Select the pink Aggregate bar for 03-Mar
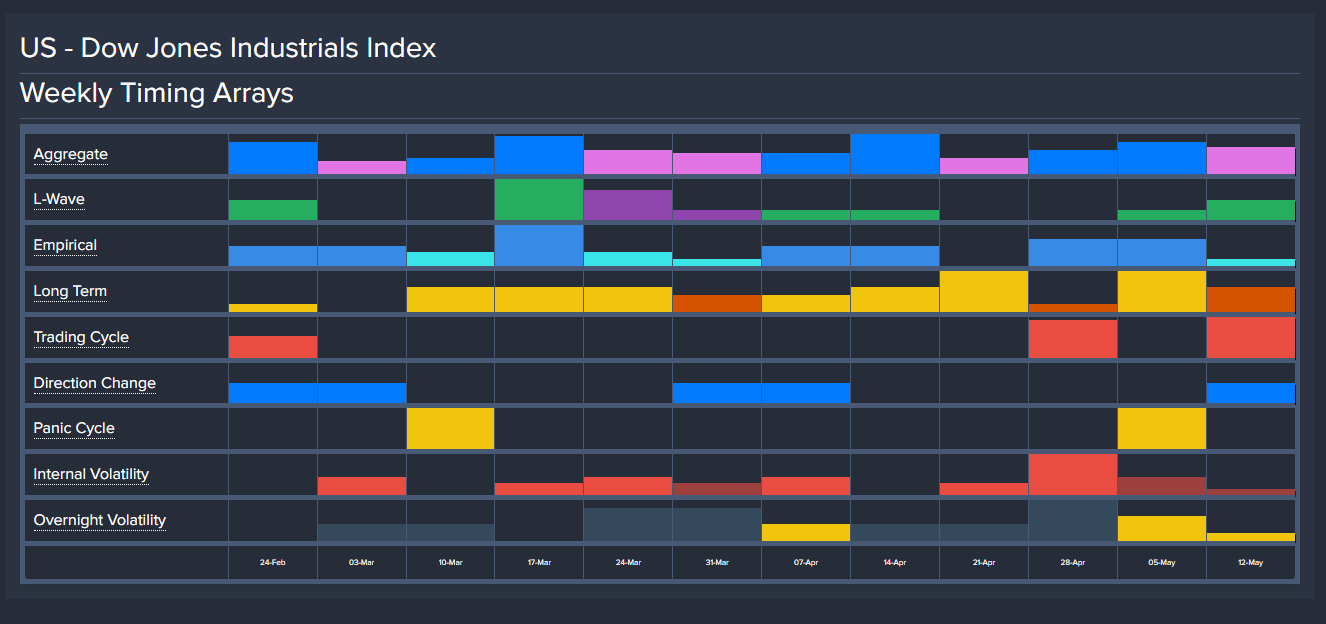The width and height of the screenshot is (1326, 624). point(362,168)
